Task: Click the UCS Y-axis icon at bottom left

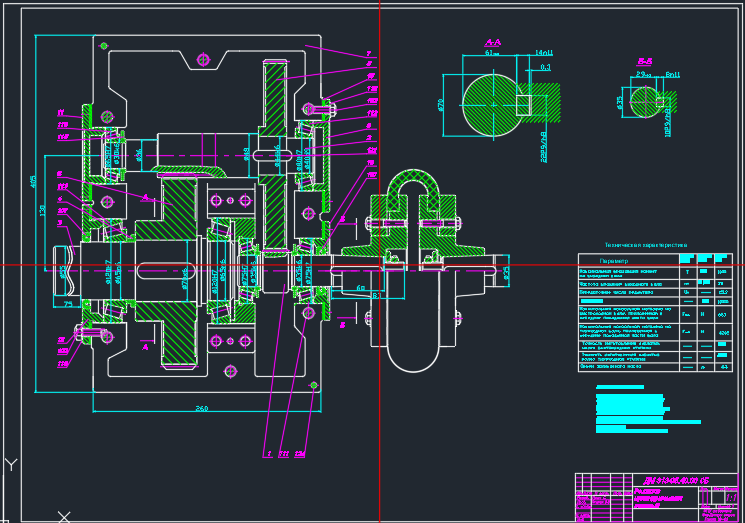Action: [x=11, y=464]
